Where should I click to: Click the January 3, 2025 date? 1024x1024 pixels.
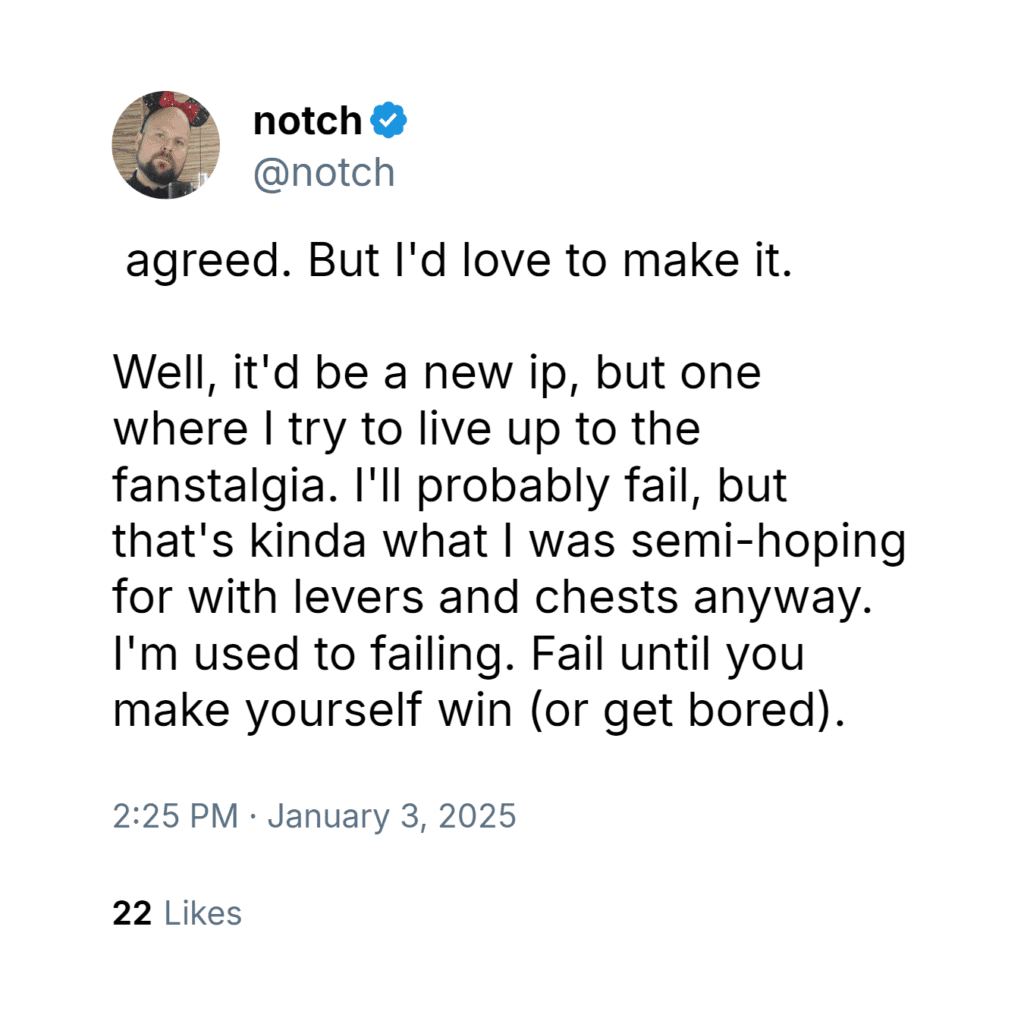(391, 816)
